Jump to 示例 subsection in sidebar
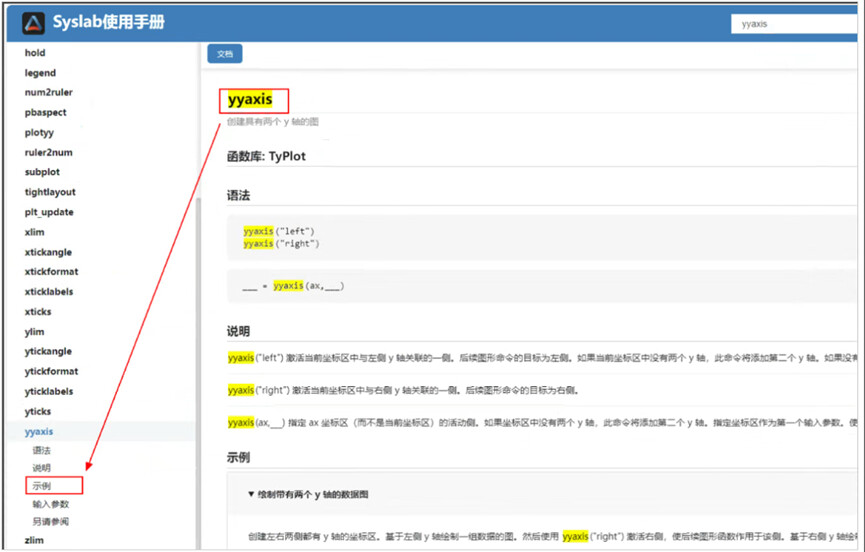The width and height of the screenshot is (865, 552). [41, 486]
